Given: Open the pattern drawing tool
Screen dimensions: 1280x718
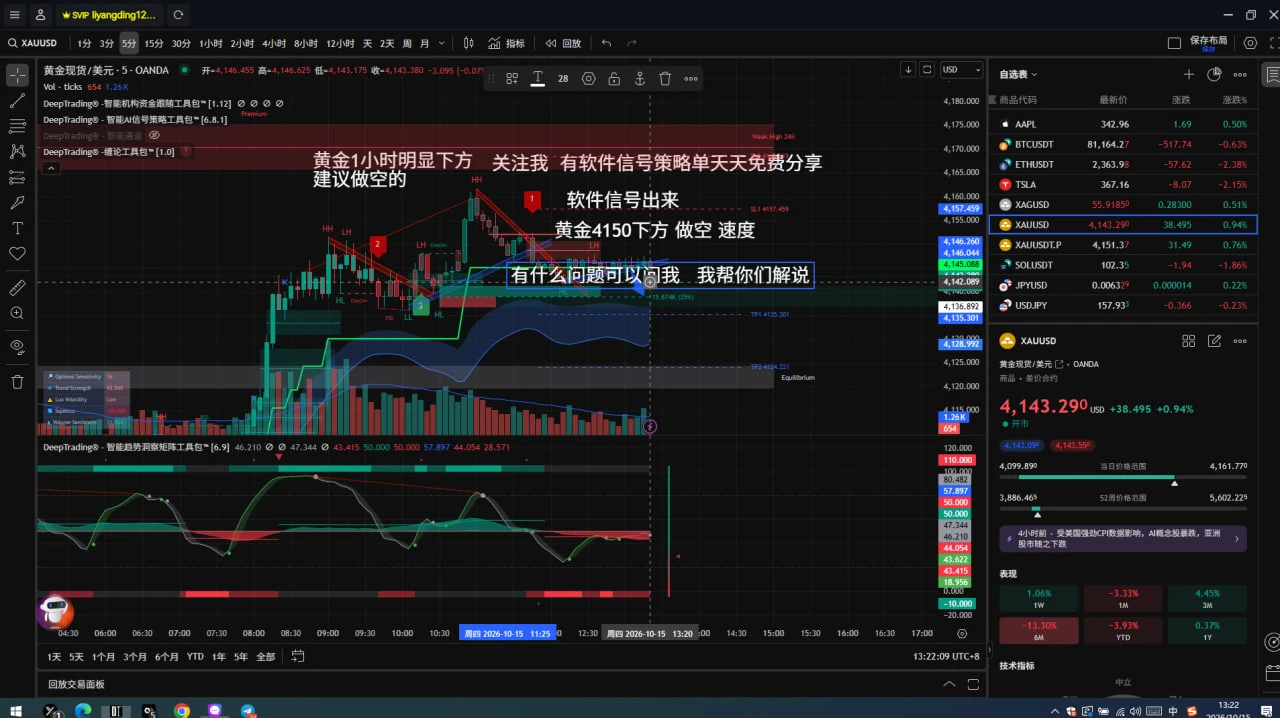Looking at the screenshot, I should (x=17, y=151).
